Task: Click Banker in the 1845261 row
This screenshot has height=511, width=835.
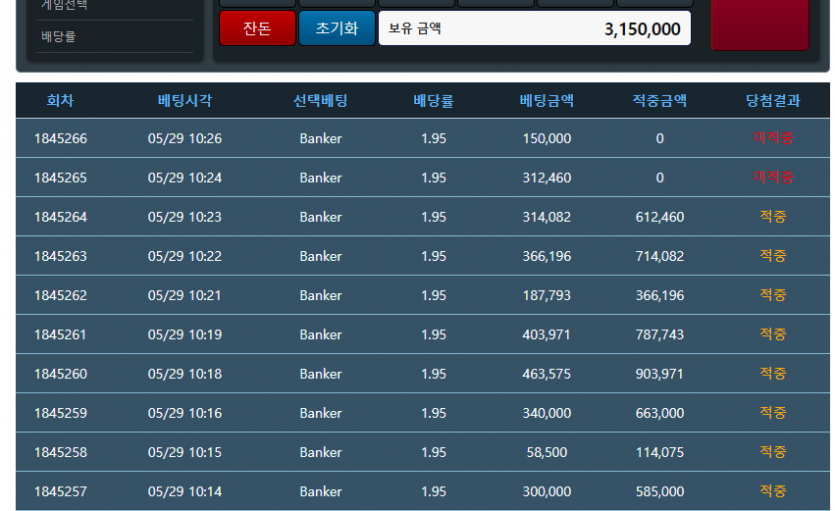Action: click(x=321, y=335)
